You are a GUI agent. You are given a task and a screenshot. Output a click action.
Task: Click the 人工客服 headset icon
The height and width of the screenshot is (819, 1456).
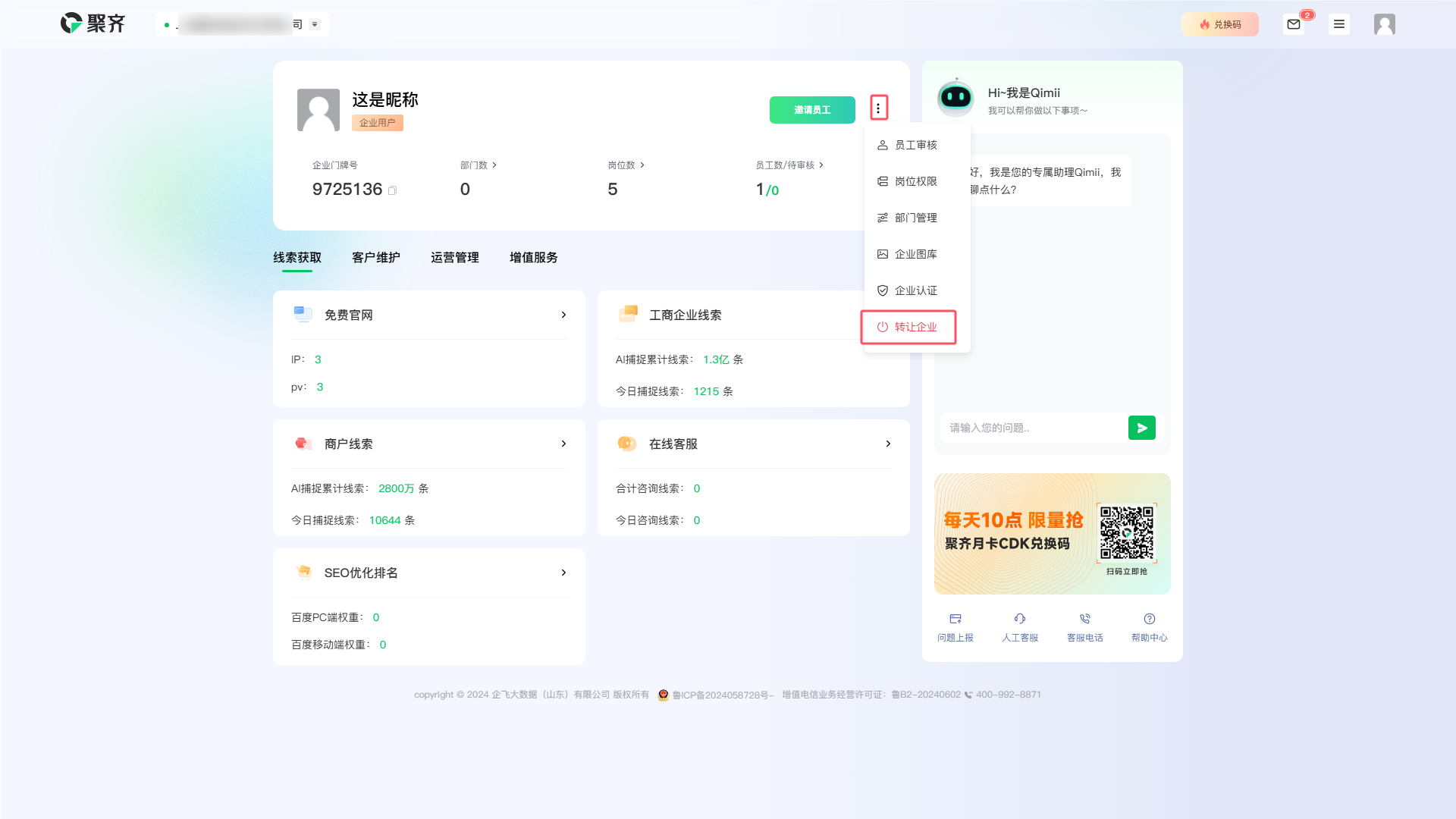[1020, 619]
